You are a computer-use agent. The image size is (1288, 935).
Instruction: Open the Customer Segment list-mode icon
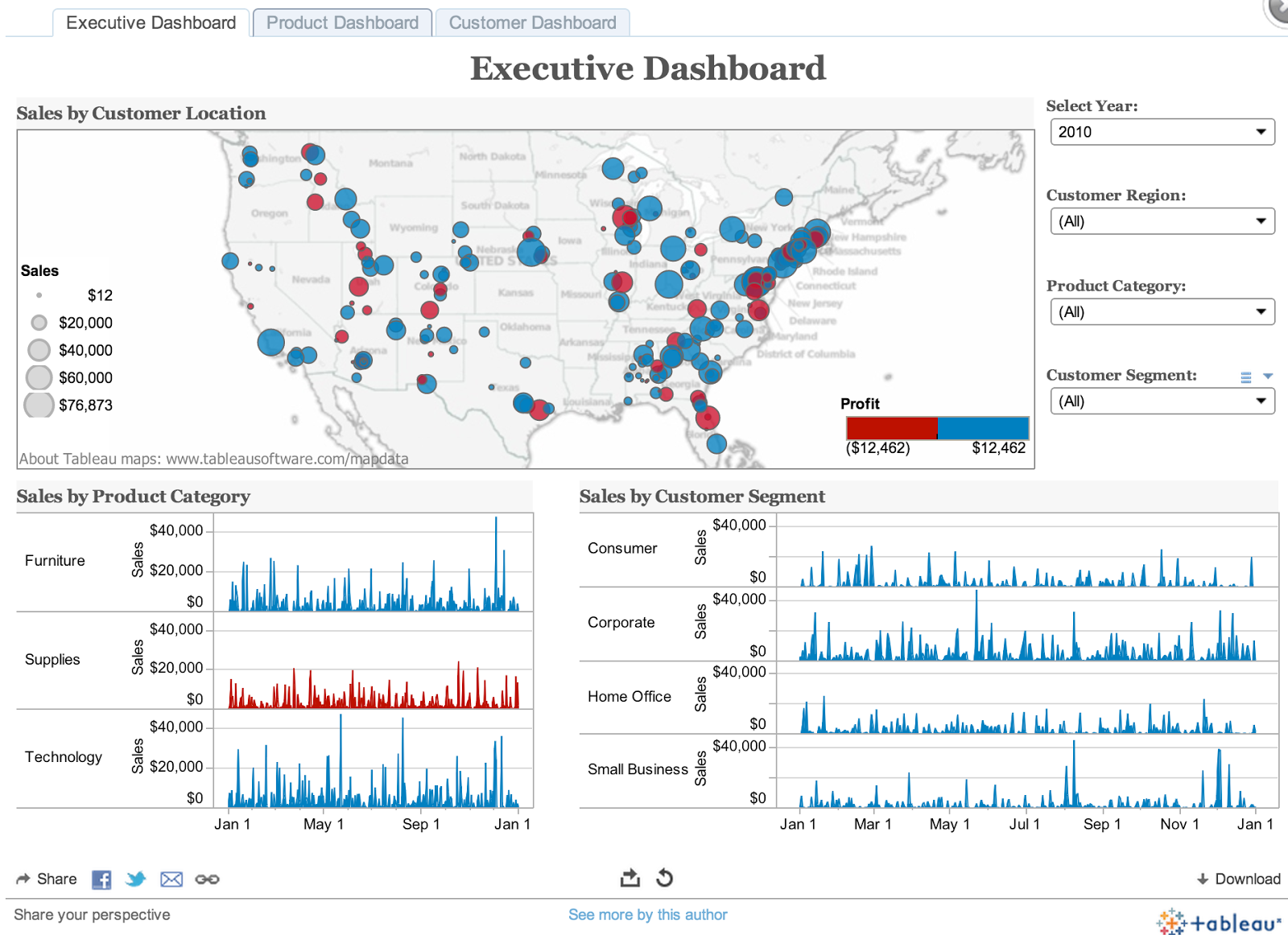click(1245, 375)
